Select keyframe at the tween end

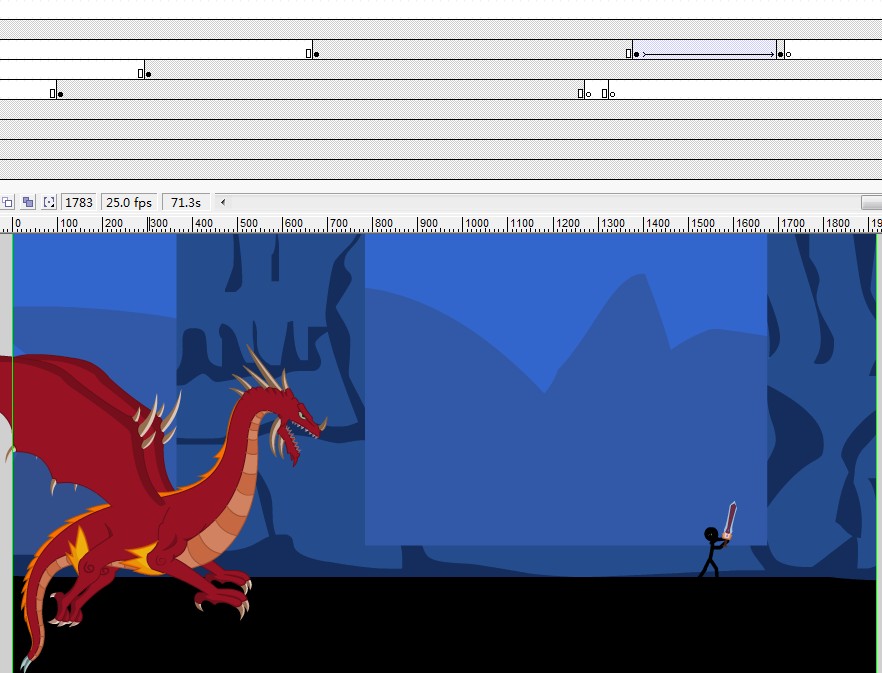click(780, 54)
